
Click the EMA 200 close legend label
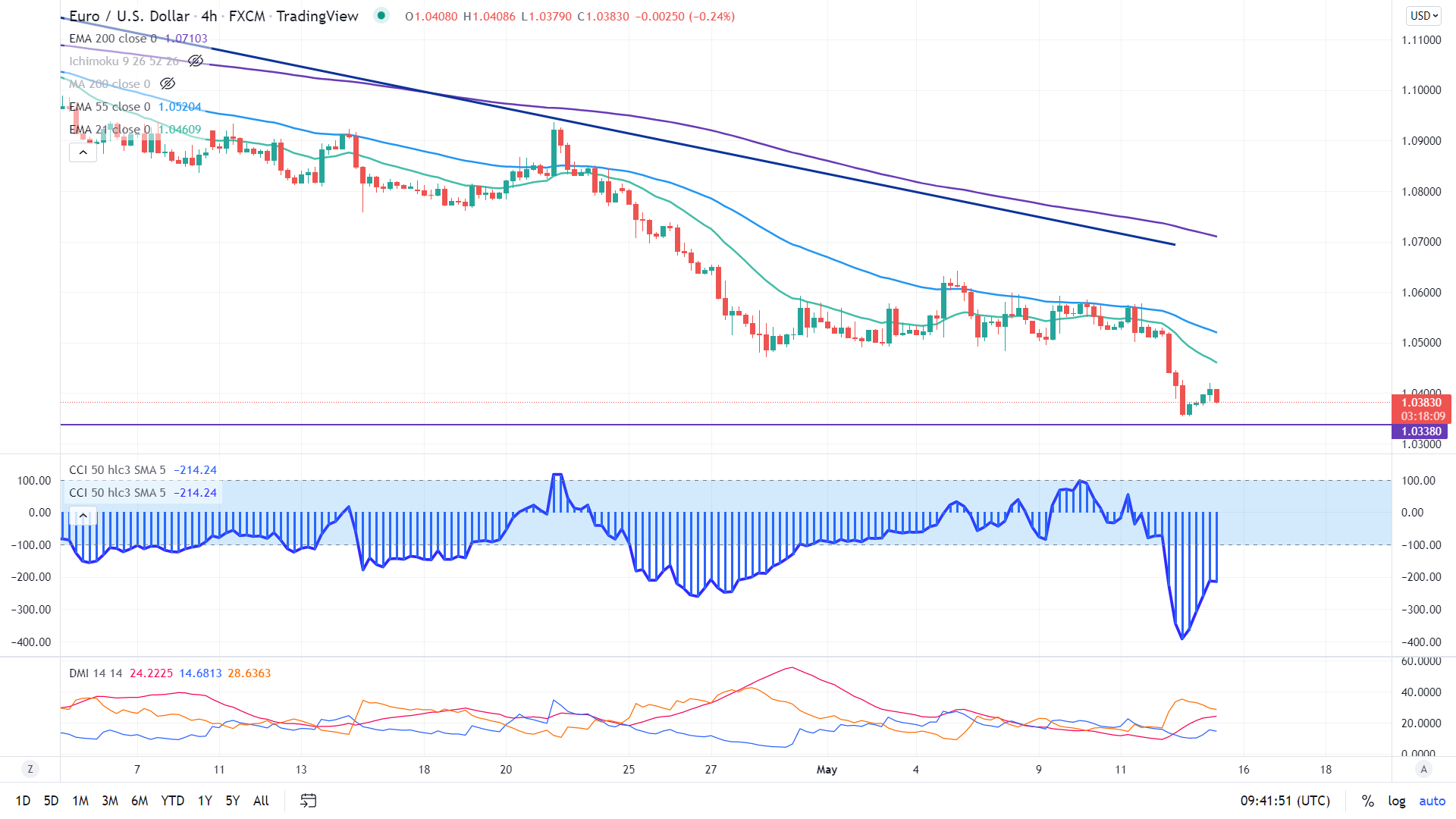click(x=112, y=38)
